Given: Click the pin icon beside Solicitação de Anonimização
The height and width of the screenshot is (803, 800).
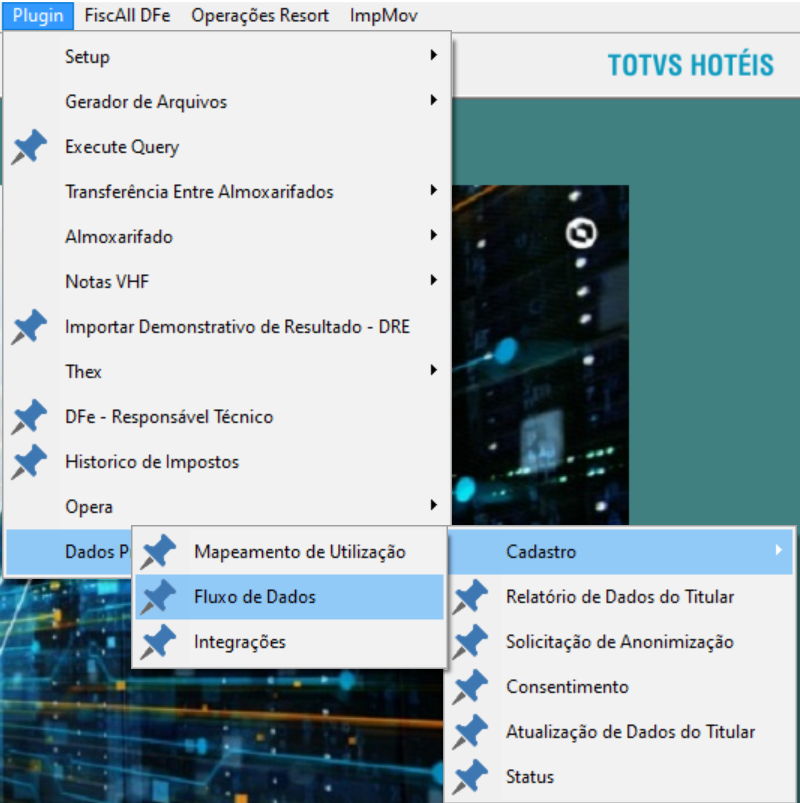Looking at the screenshot, I should [470, 642].
